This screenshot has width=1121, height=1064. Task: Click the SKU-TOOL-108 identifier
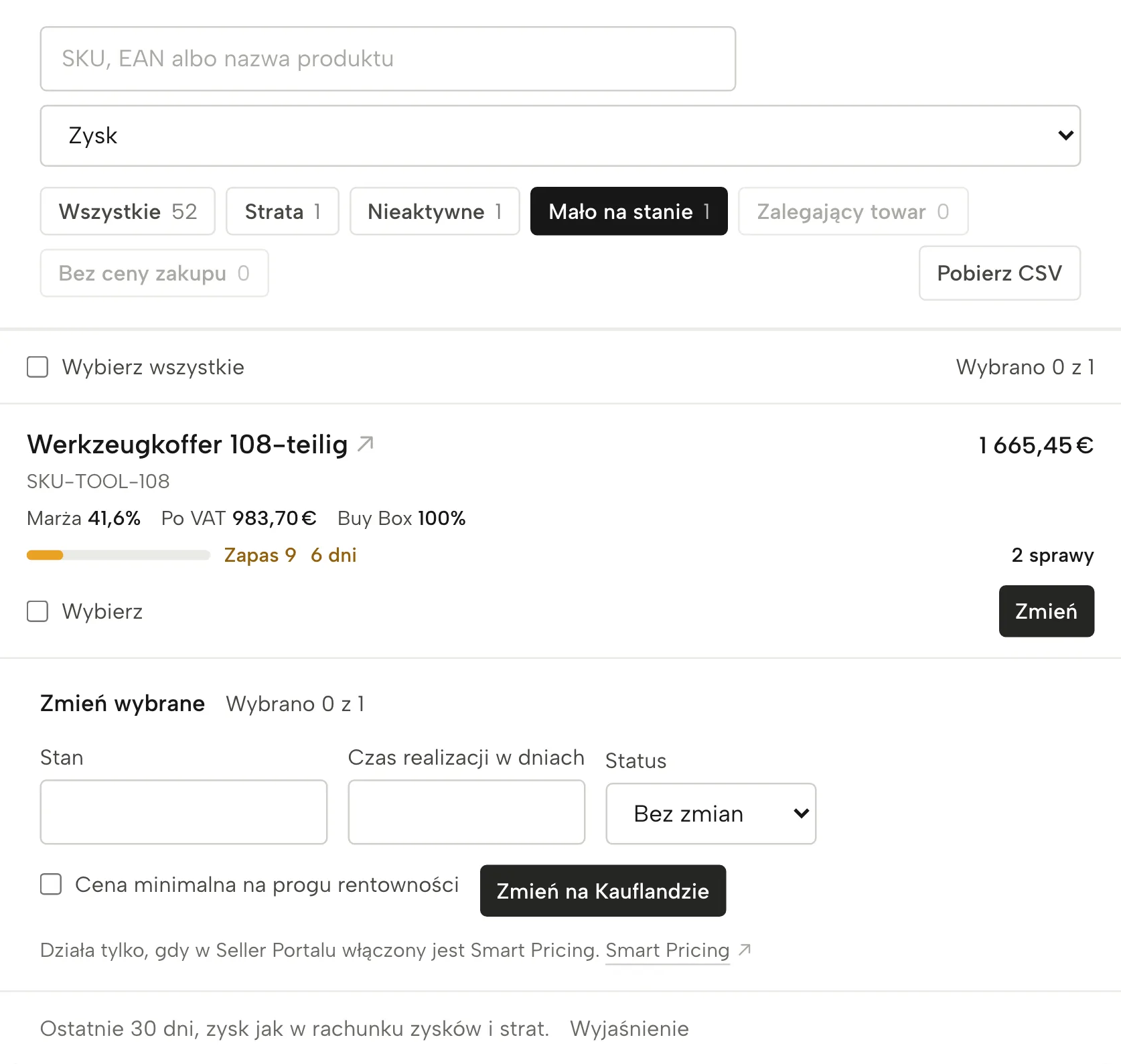pyautogui.click(x=98, y=481)
